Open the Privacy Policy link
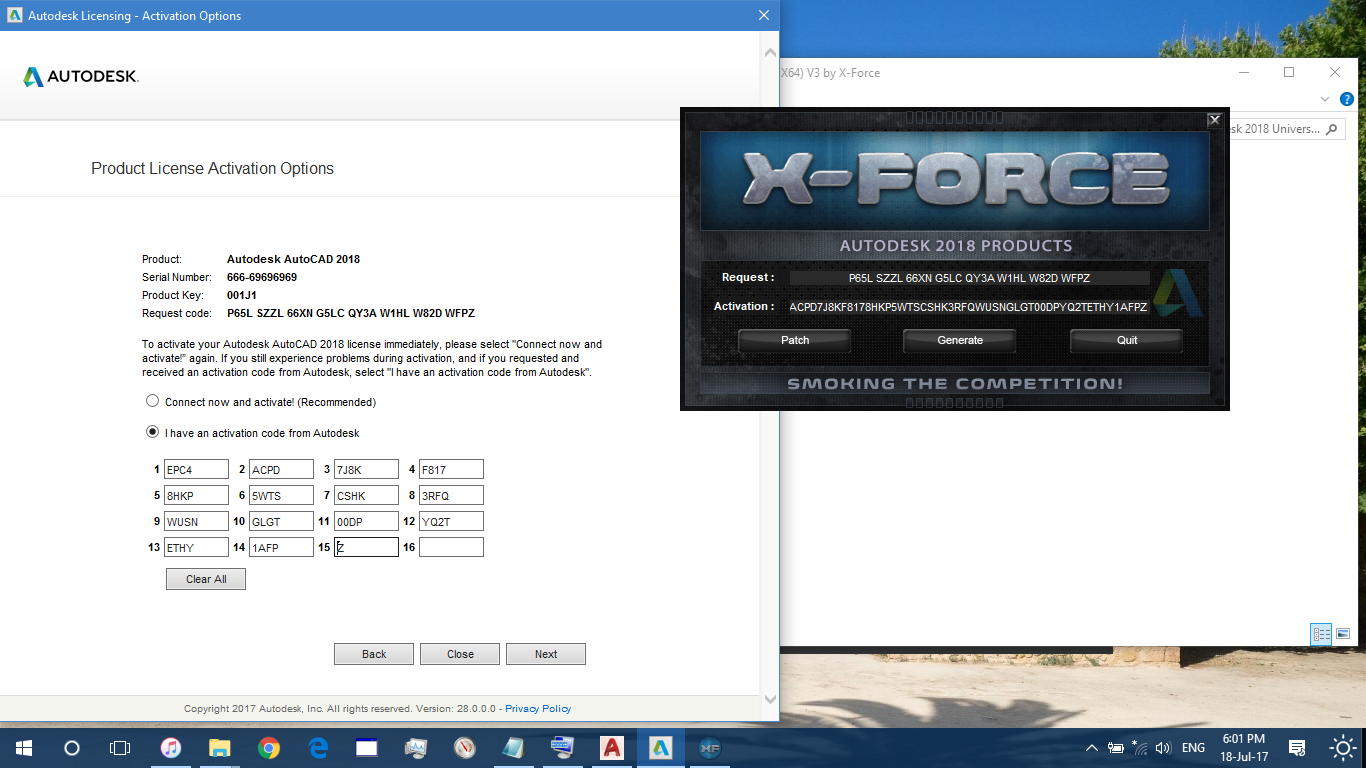Image resolution: width=1366 pixels, height=768 pixels. [x=538, y=708]
